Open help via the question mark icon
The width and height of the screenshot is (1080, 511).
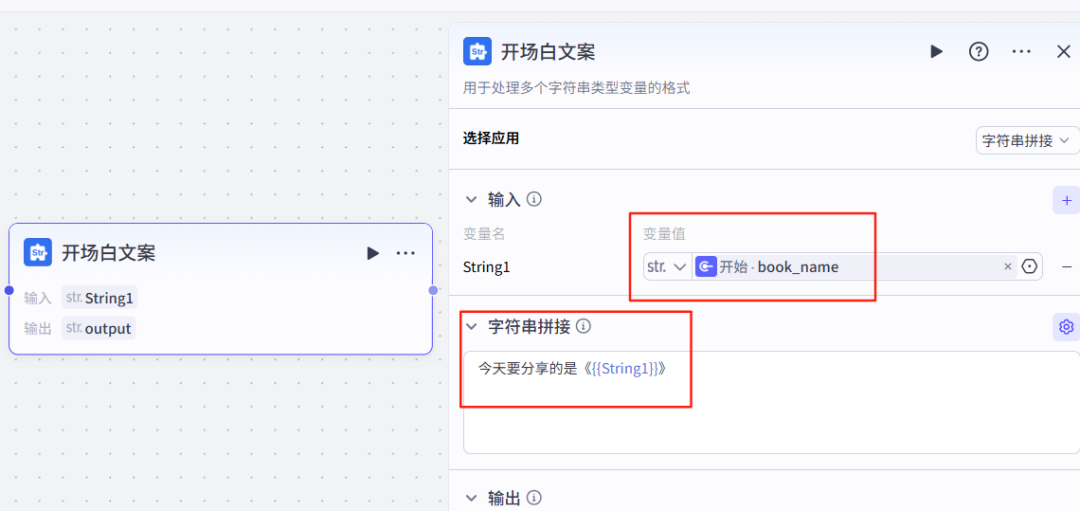(979, 52)
